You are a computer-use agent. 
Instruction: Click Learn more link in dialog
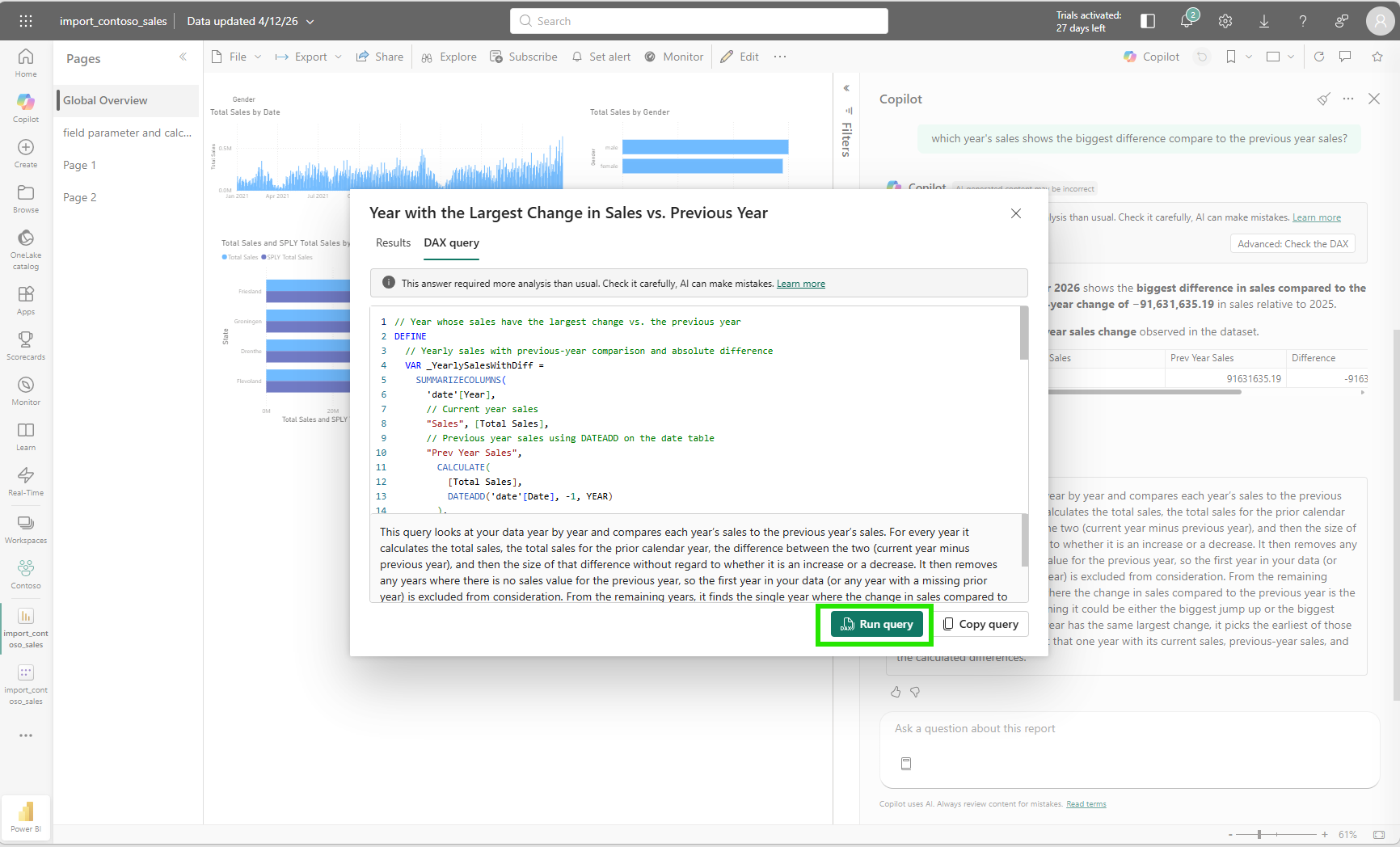(x=801, y=284)
